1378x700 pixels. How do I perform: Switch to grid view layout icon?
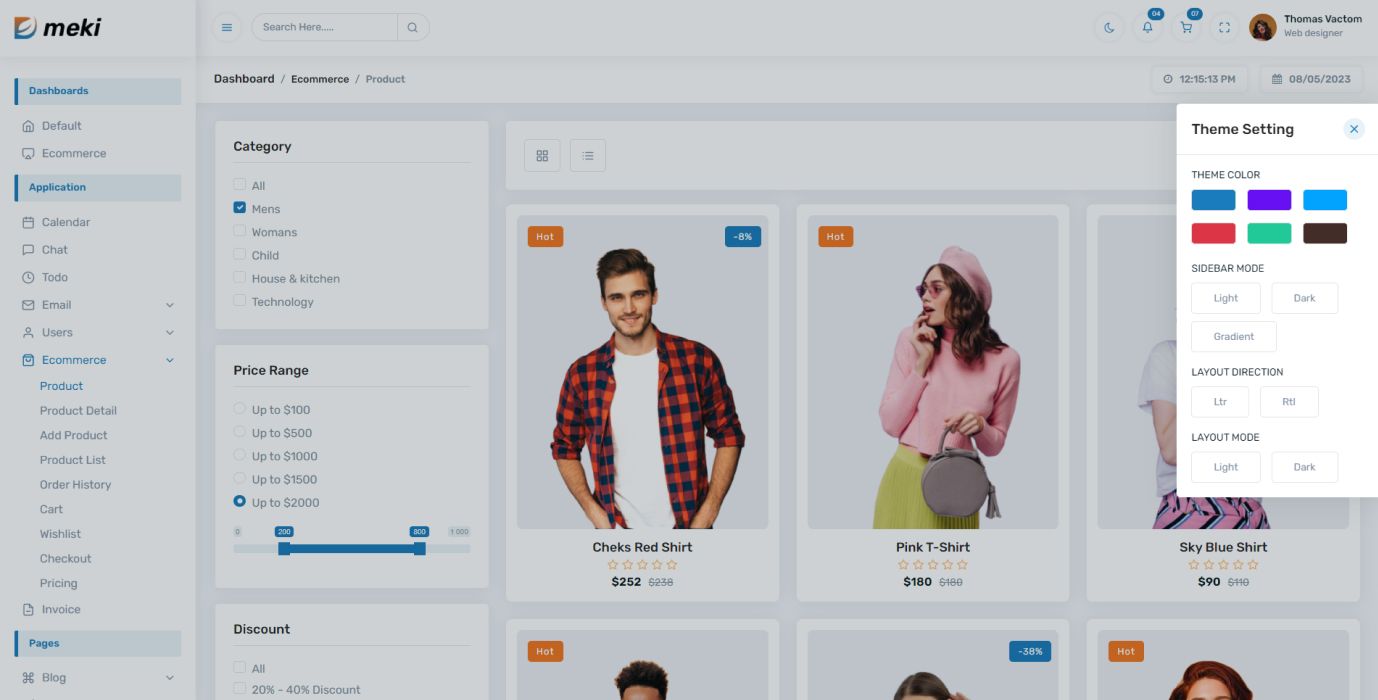542,155
